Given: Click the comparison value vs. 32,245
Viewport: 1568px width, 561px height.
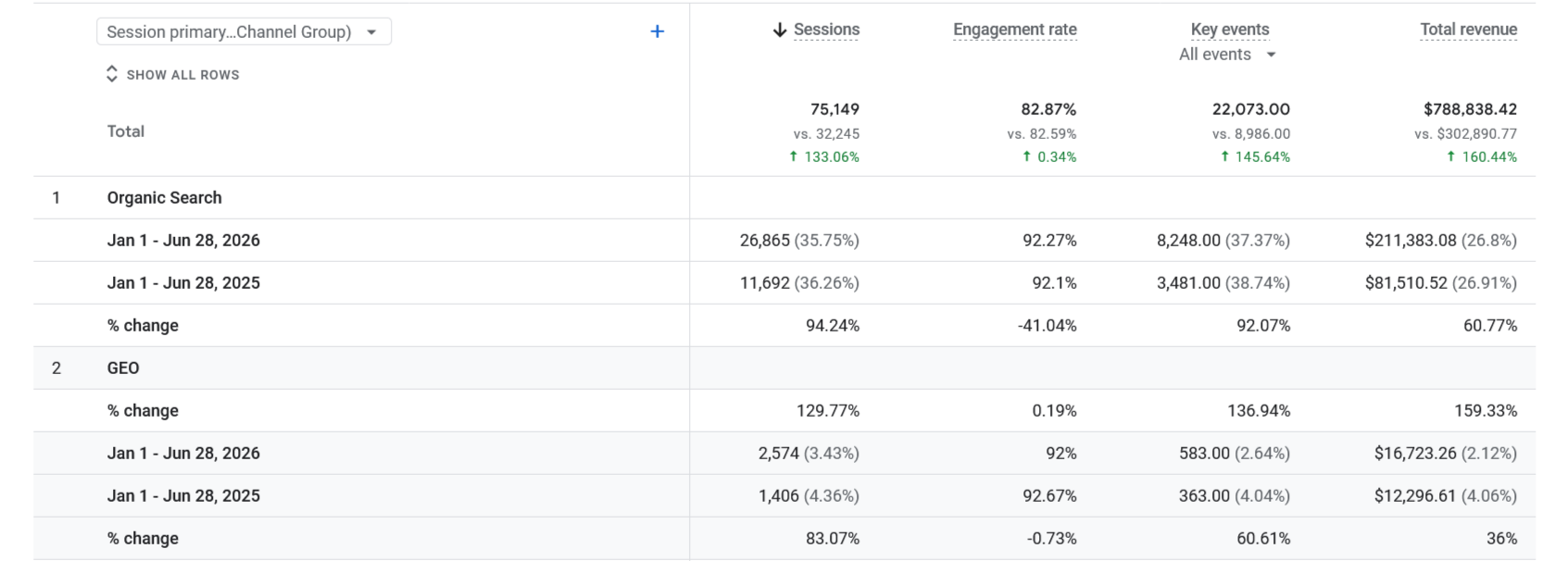Looking at the screenshot, I should pos(826,134).
